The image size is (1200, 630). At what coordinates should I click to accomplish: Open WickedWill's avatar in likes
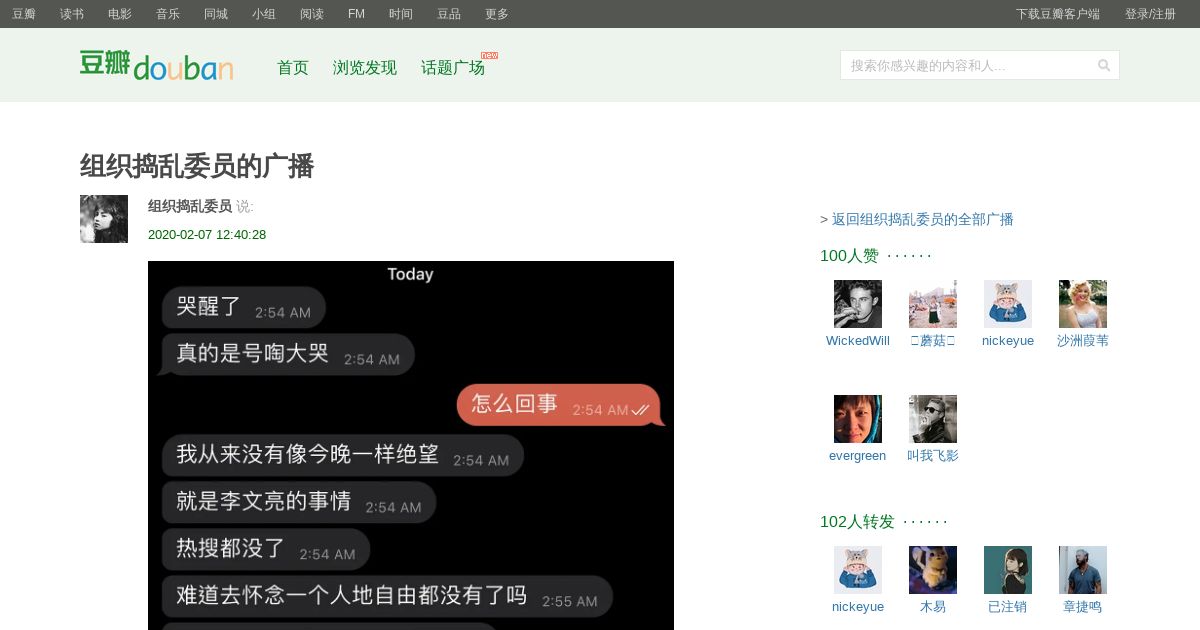pyautogui.click(x=858, y=304)
